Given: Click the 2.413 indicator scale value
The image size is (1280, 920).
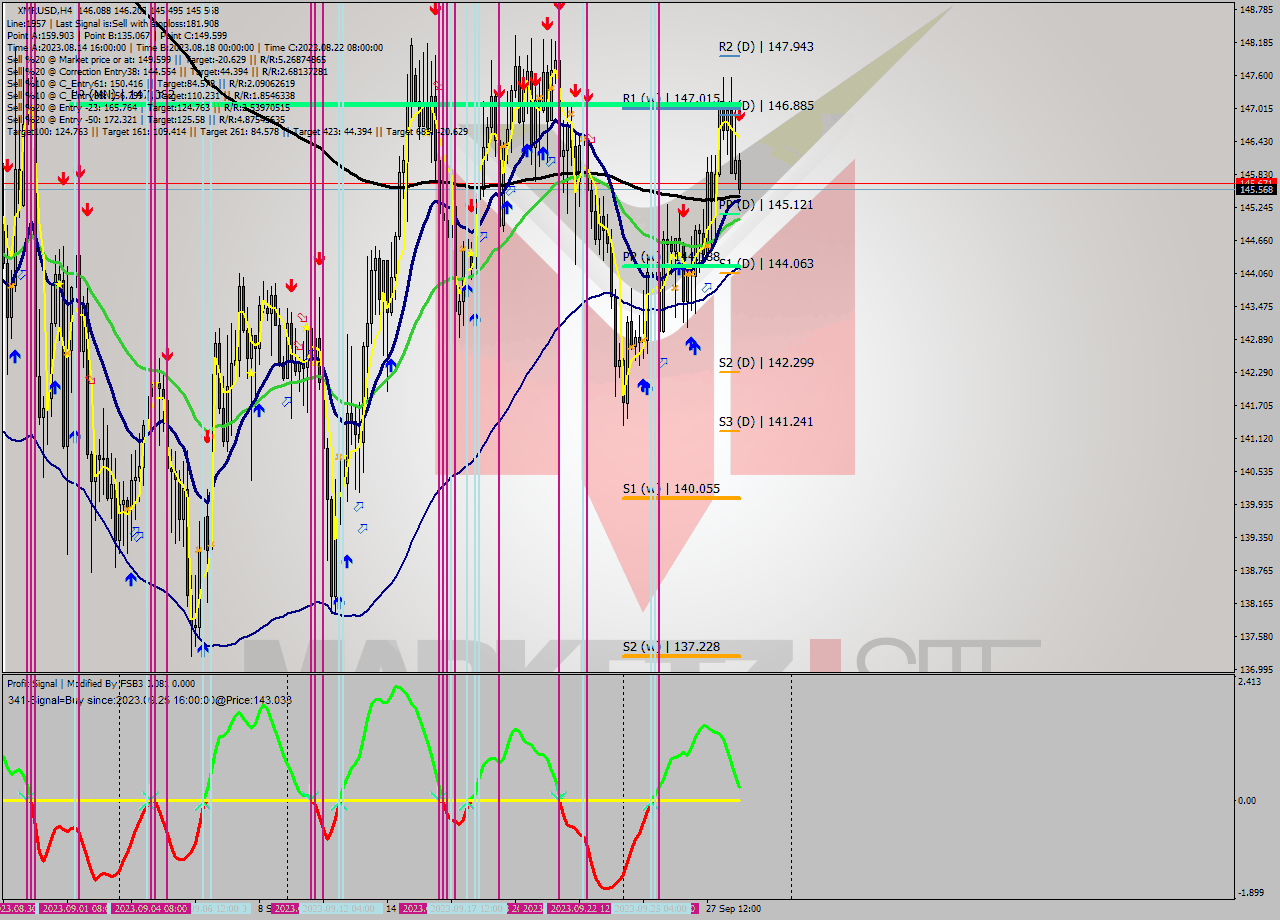Looking at the screenshot, I should [1250, 682].
